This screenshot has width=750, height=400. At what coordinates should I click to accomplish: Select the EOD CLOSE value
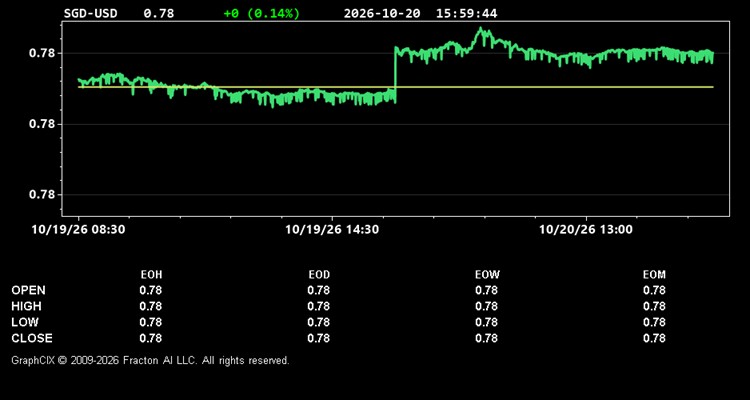[319, 338]
